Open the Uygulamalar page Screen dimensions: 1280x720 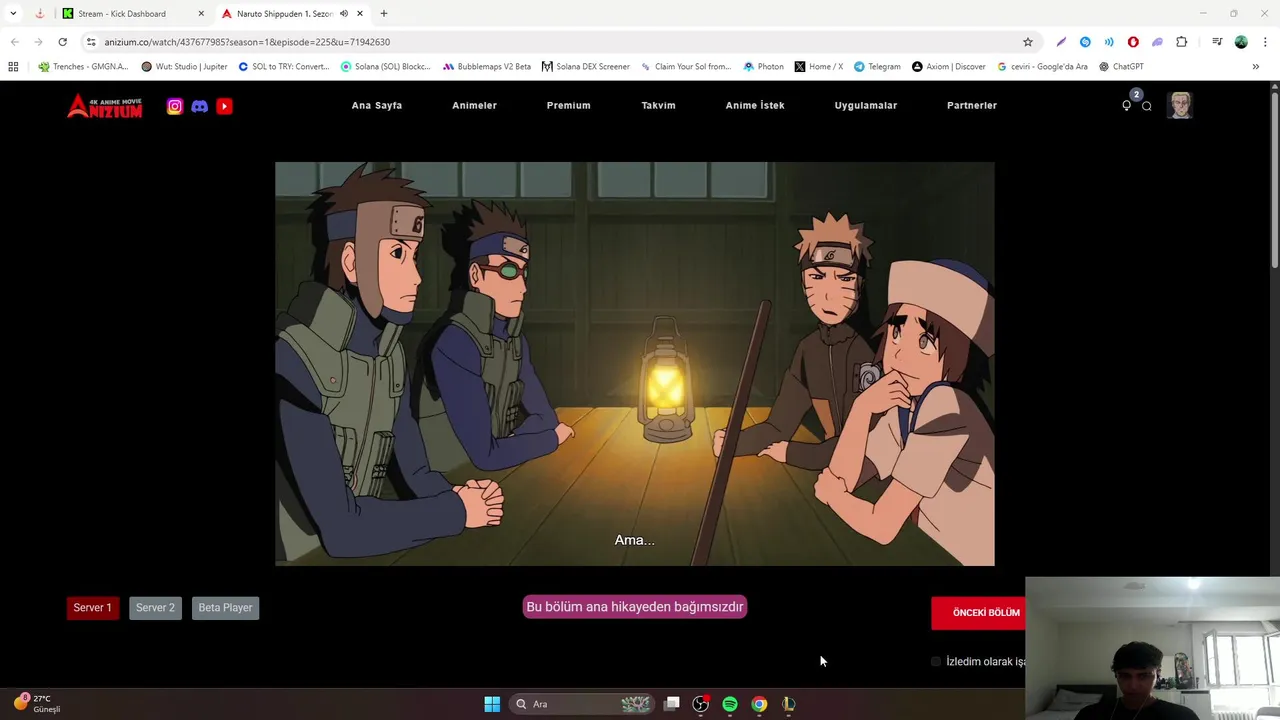866,106
